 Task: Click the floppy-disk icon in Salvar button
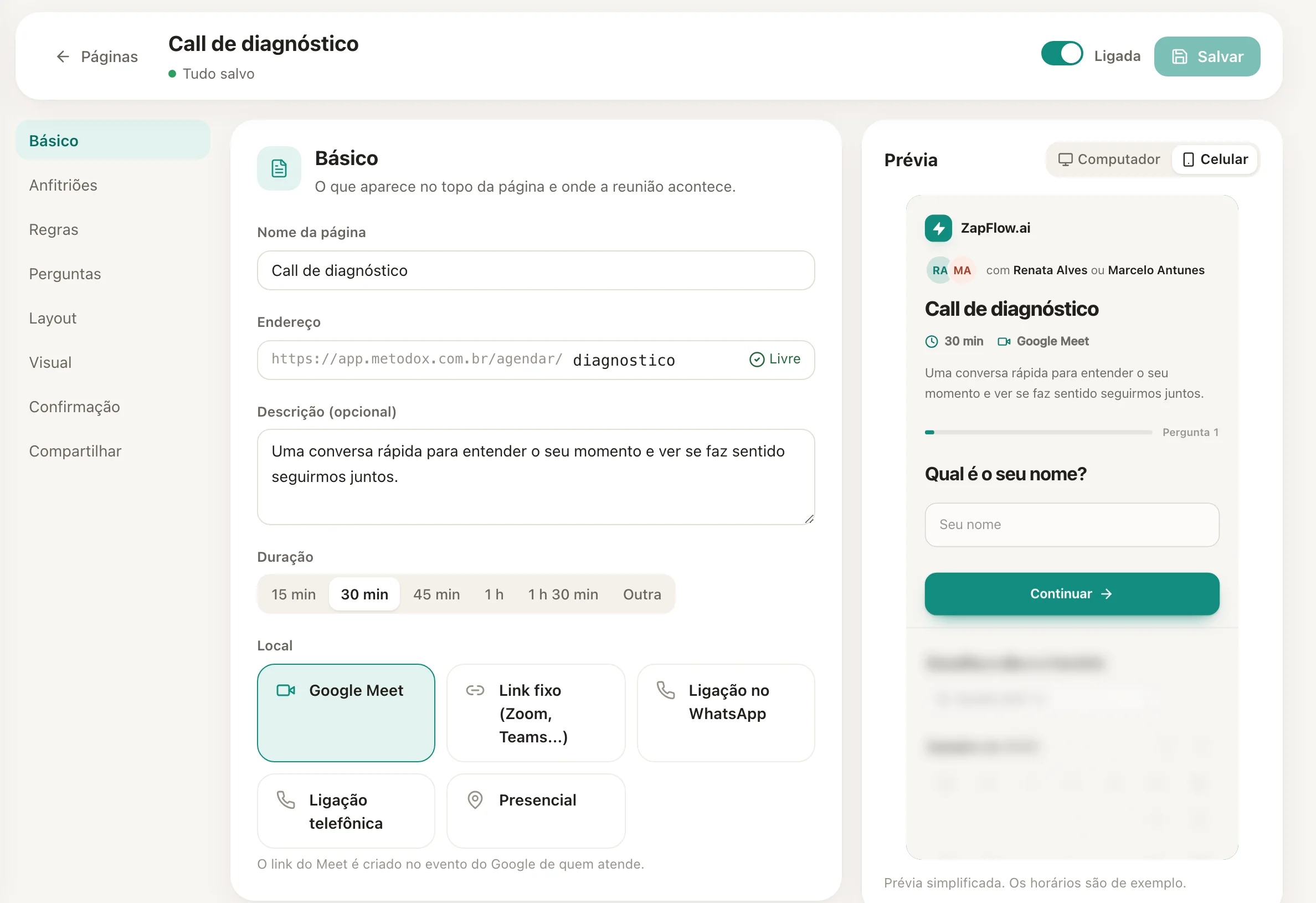(x=1180, y=57)
